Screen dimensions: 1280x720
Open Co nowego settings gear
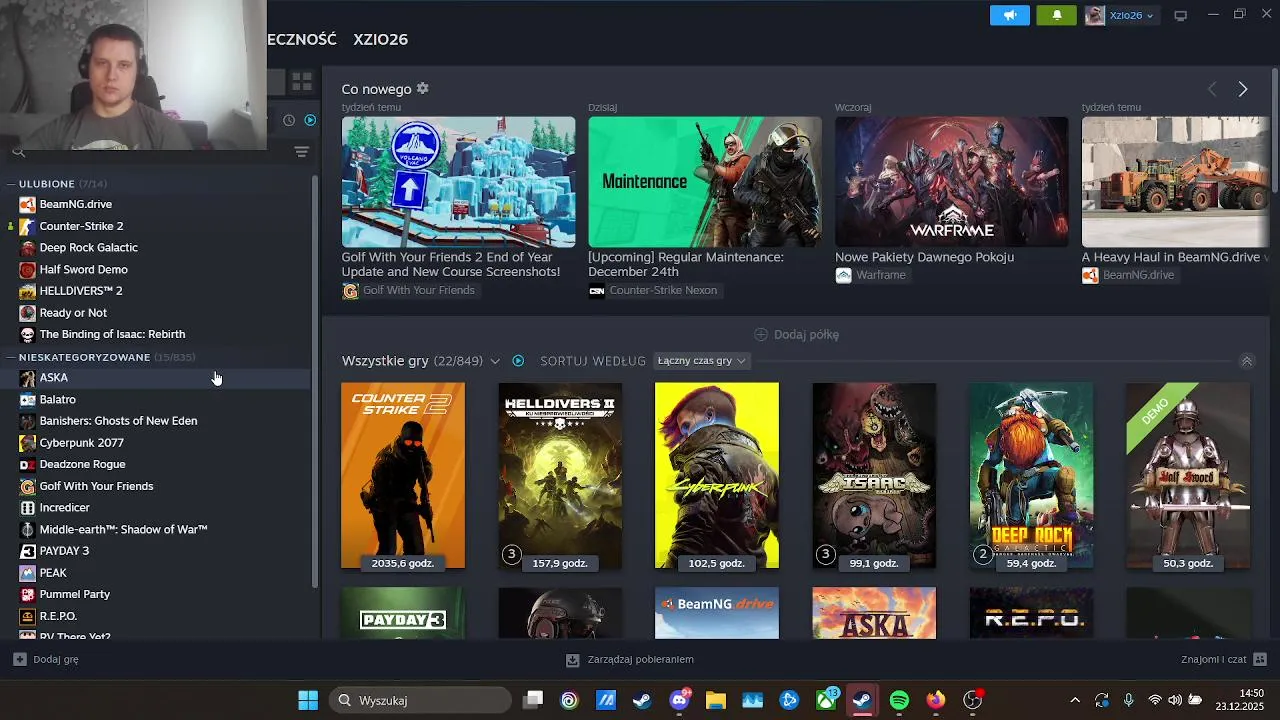point(422,89)
